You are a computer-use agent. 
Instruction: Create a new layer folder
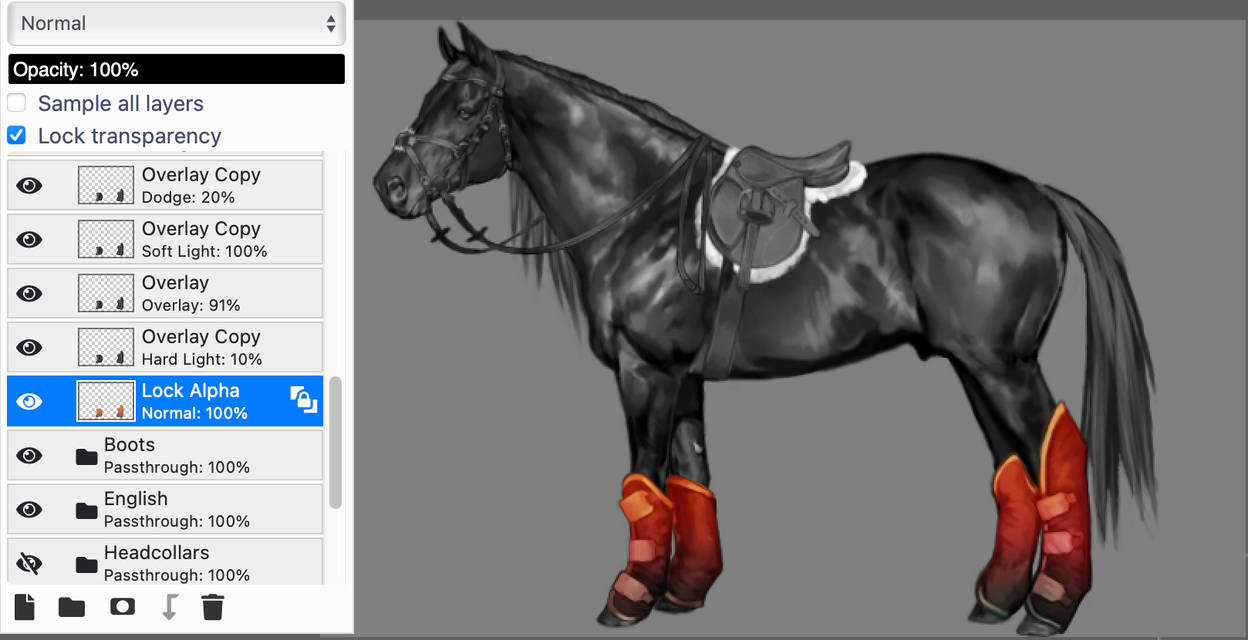[72, 606]
